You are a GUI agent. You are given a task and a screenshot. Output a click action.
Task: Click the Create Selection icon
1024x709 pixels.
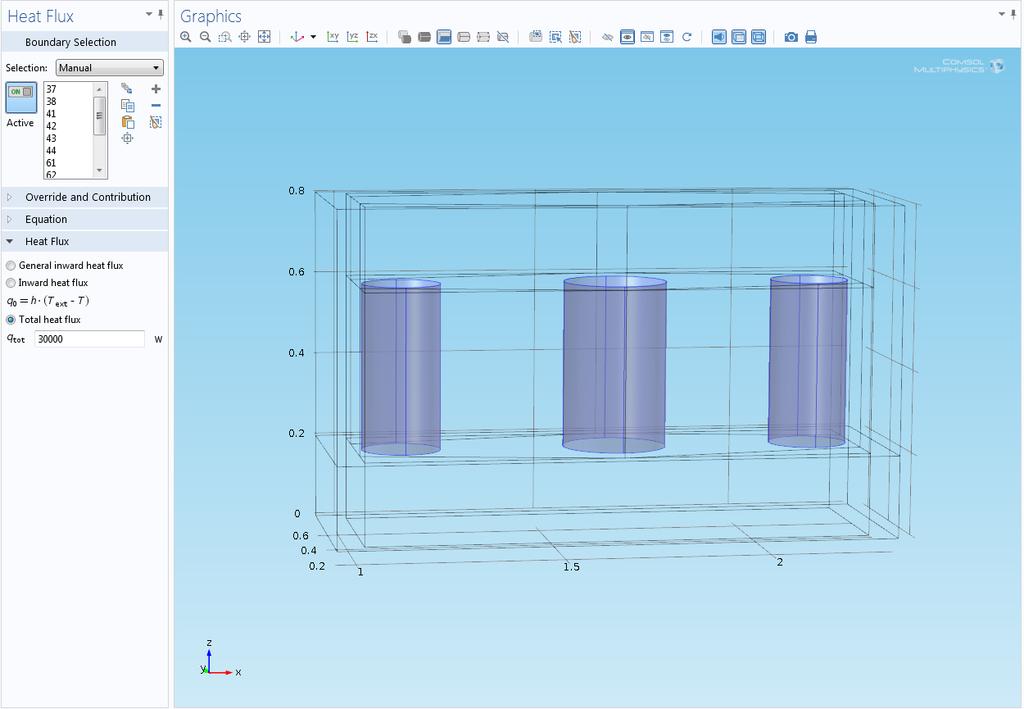[127, 89]
